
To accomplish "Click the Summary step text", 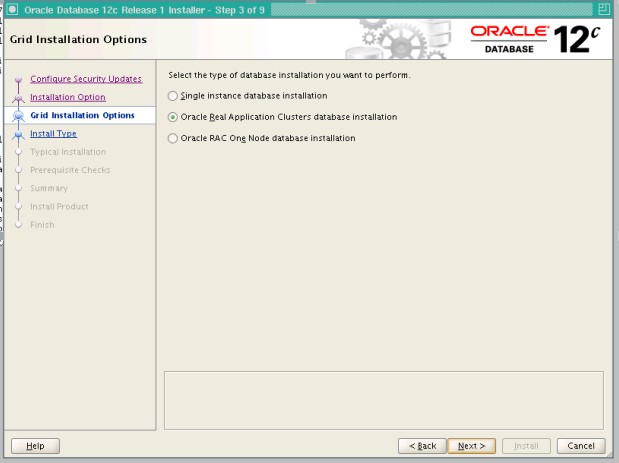I will click(x=49, y=188).
